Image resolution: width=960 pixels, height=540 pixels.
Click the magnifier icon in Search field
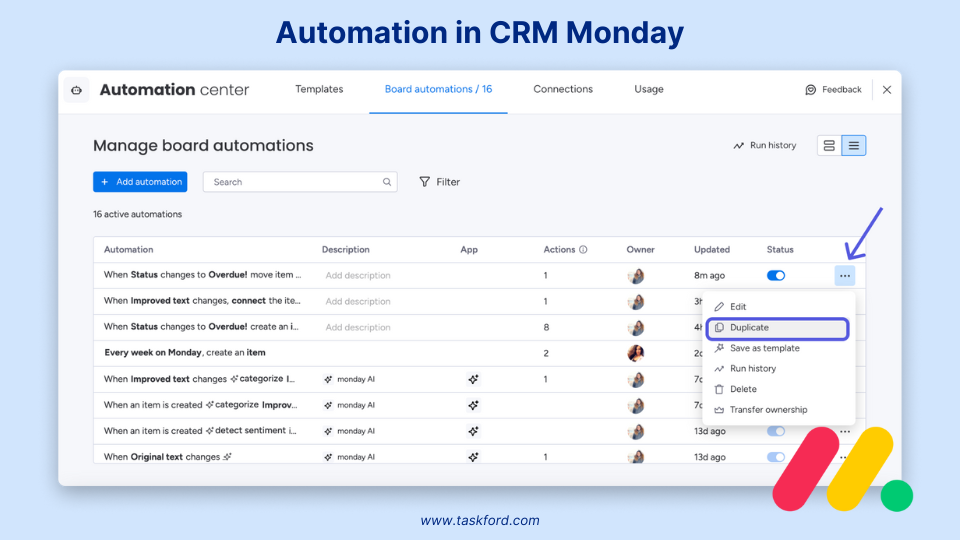coord(387,182)
